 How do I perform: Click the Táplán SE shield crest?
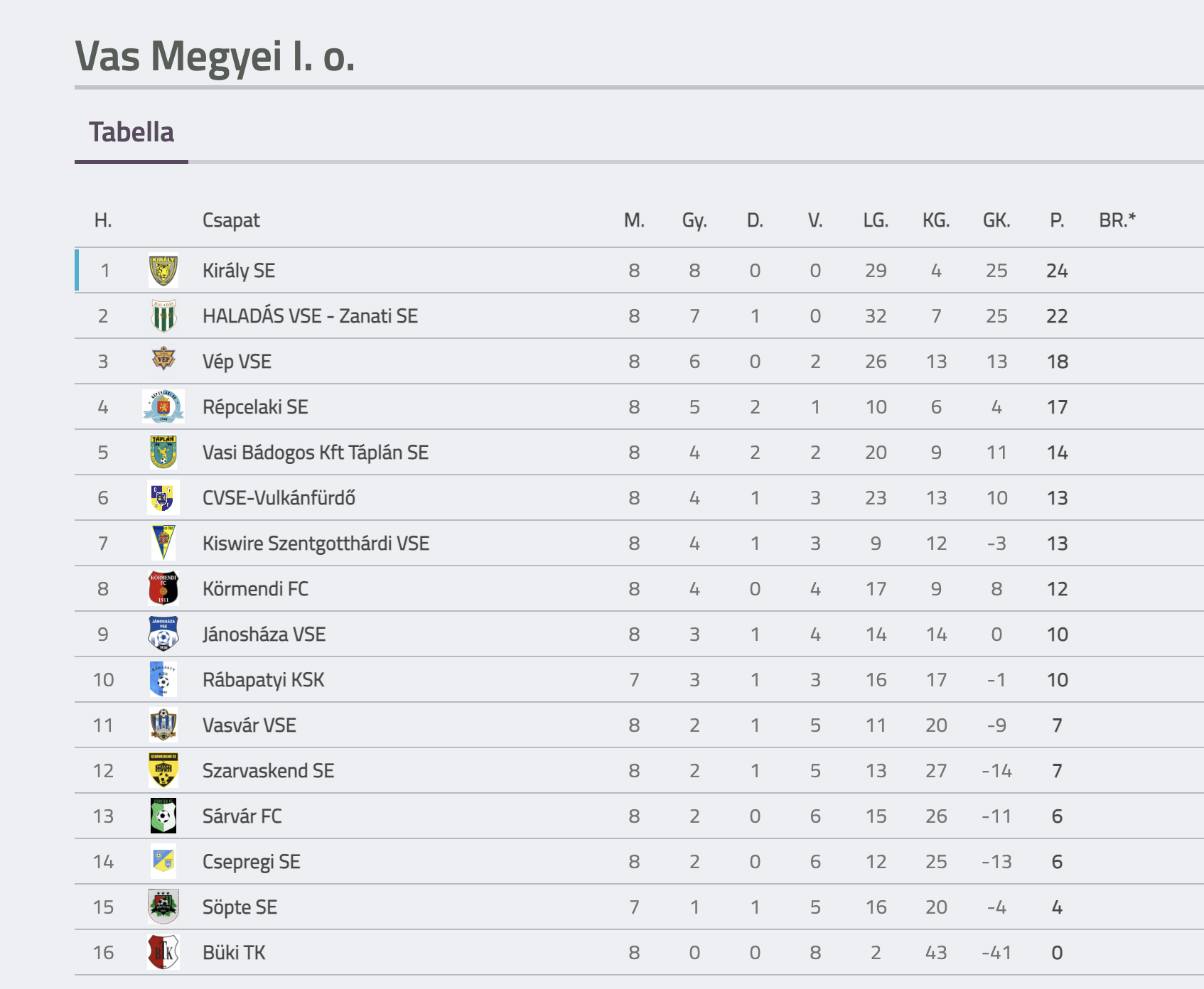tap(163, 453)
